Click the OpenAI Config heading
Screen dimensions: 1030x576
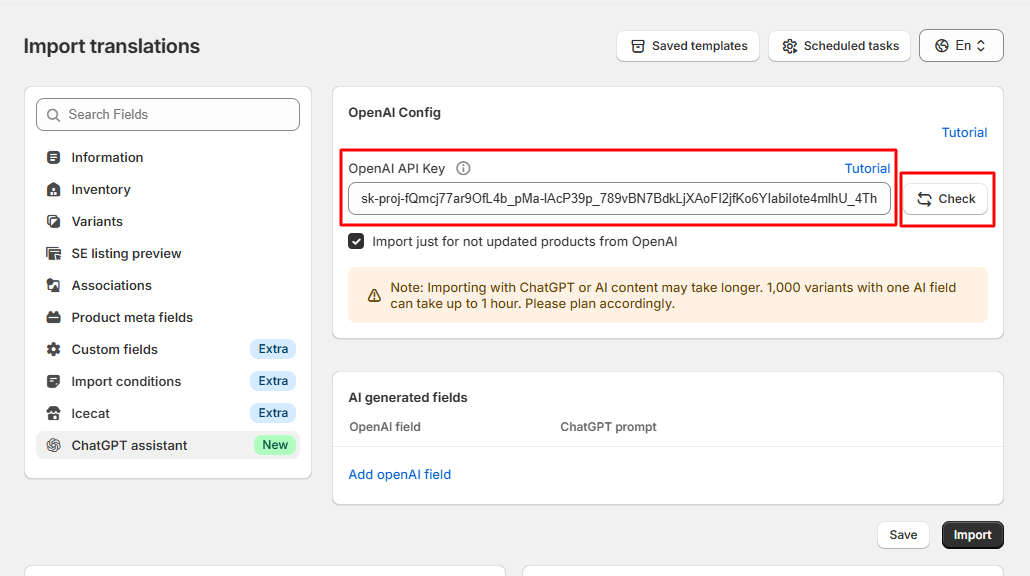(394, 112)
